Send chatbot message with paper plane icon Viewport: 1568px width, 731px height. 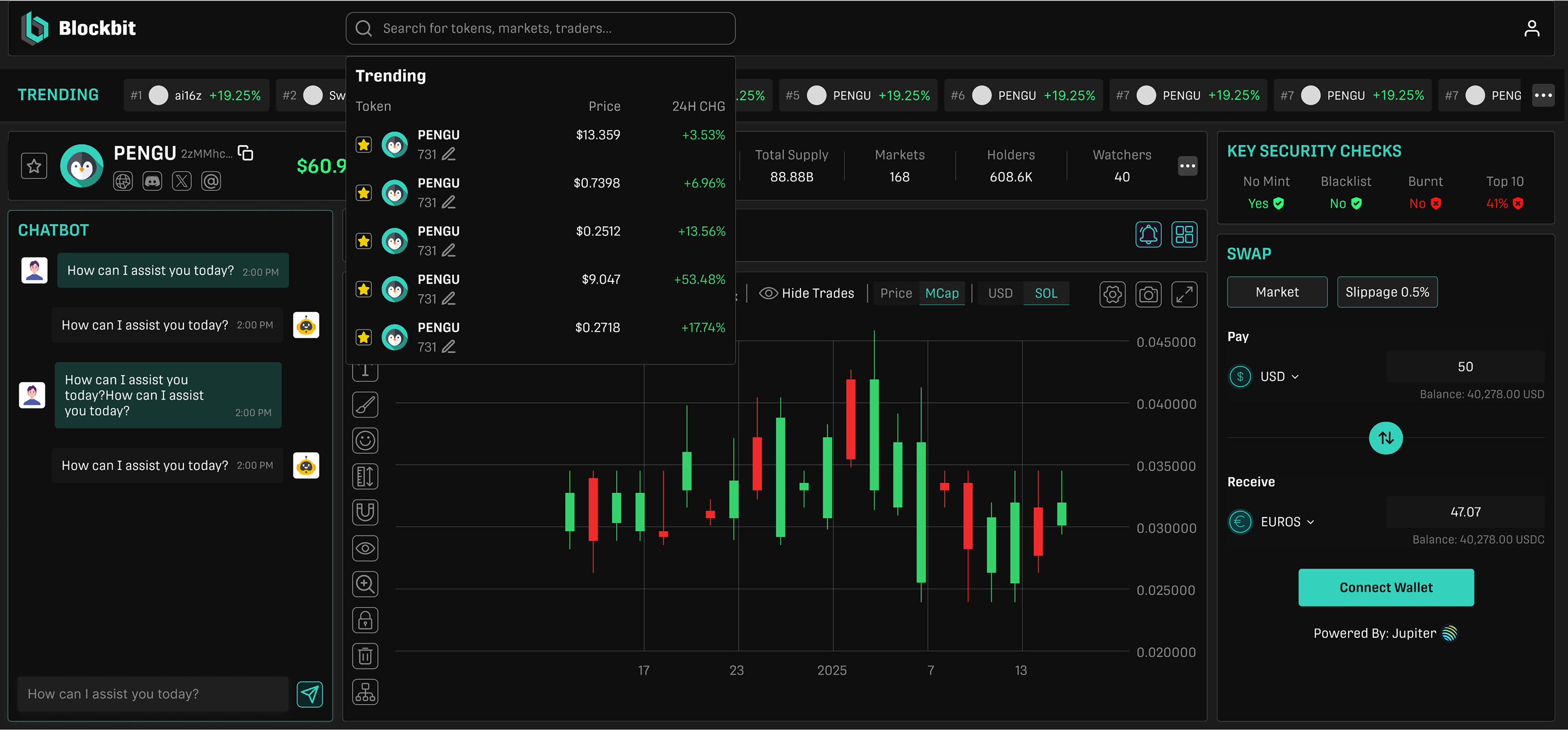309,694
